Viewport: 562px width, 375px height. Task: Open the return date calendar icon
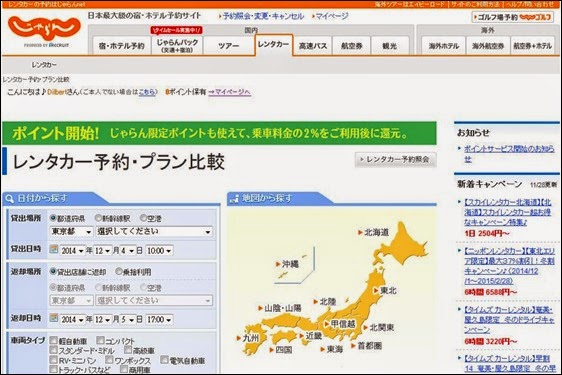coord(54,318)
